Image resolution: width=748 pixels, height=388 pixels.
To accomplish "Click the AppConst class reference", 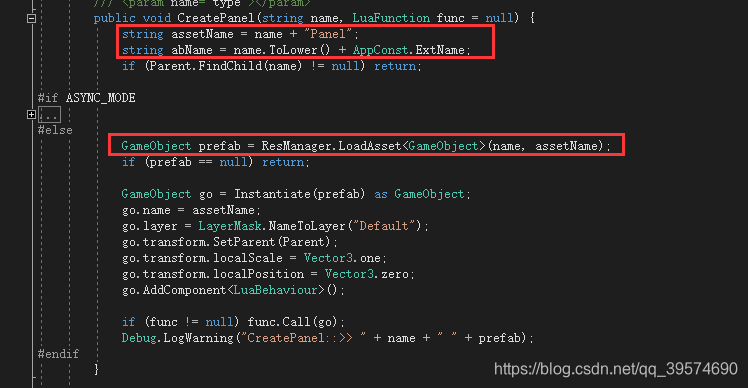I will click(381, 50).
